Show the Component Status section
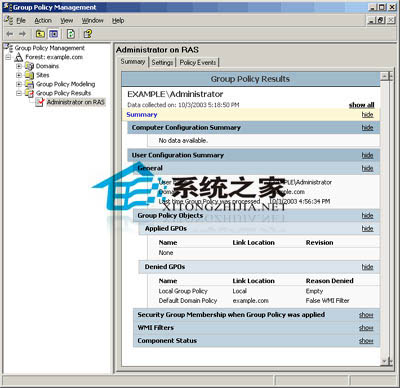The image size is (400, 388). click(366, 341)
